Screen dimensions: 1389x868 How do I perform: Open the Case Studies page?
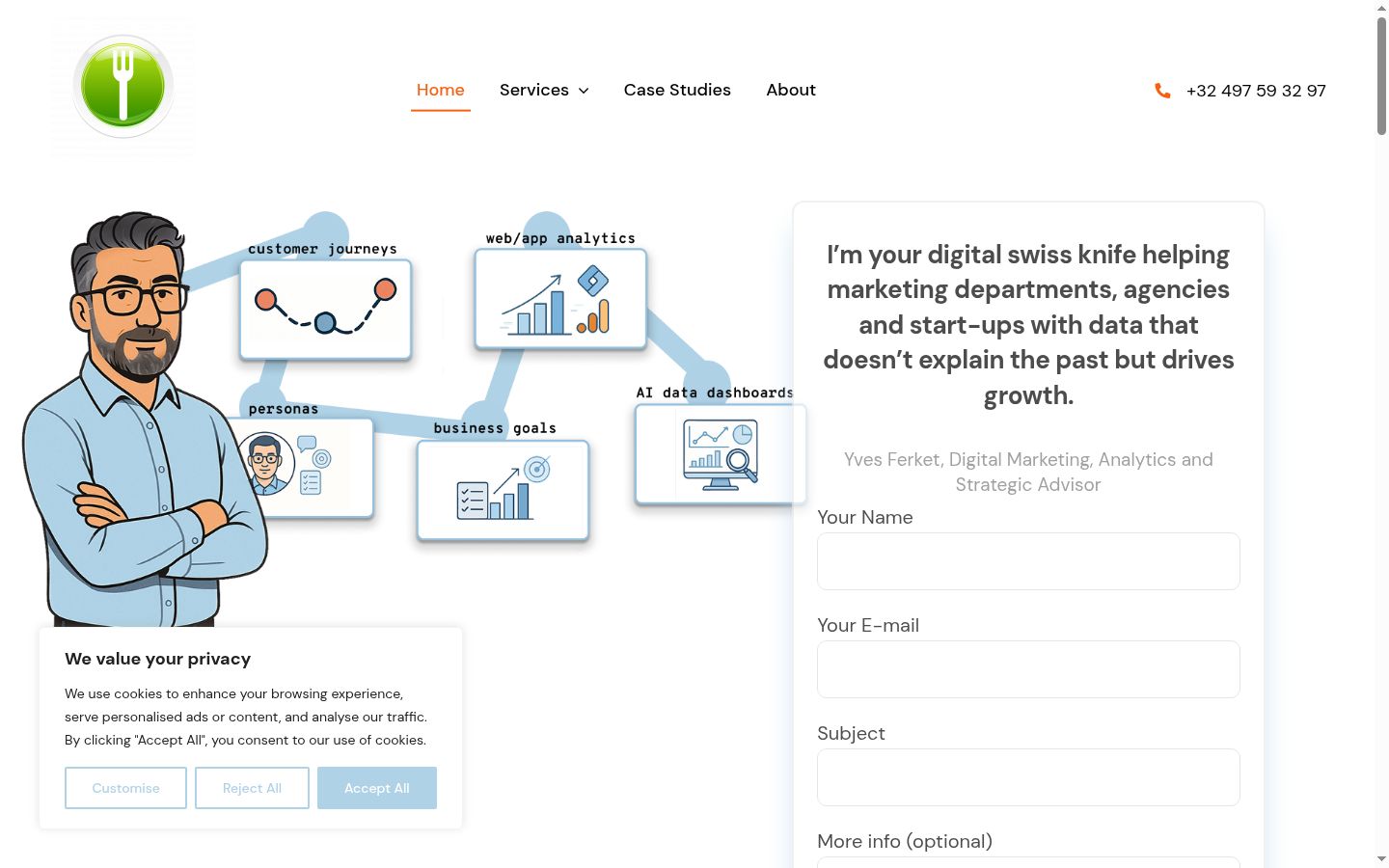[677, 90]
